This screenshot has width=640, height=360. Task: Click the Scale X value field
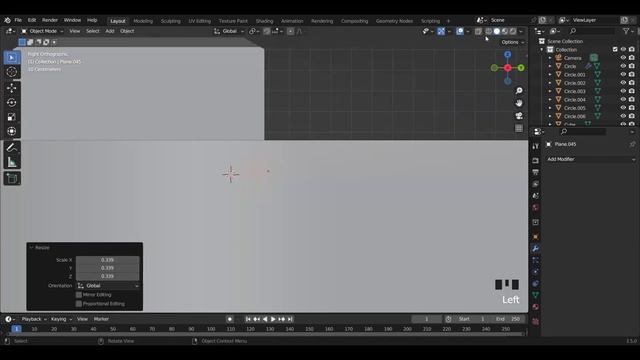[x=108, y=260]
